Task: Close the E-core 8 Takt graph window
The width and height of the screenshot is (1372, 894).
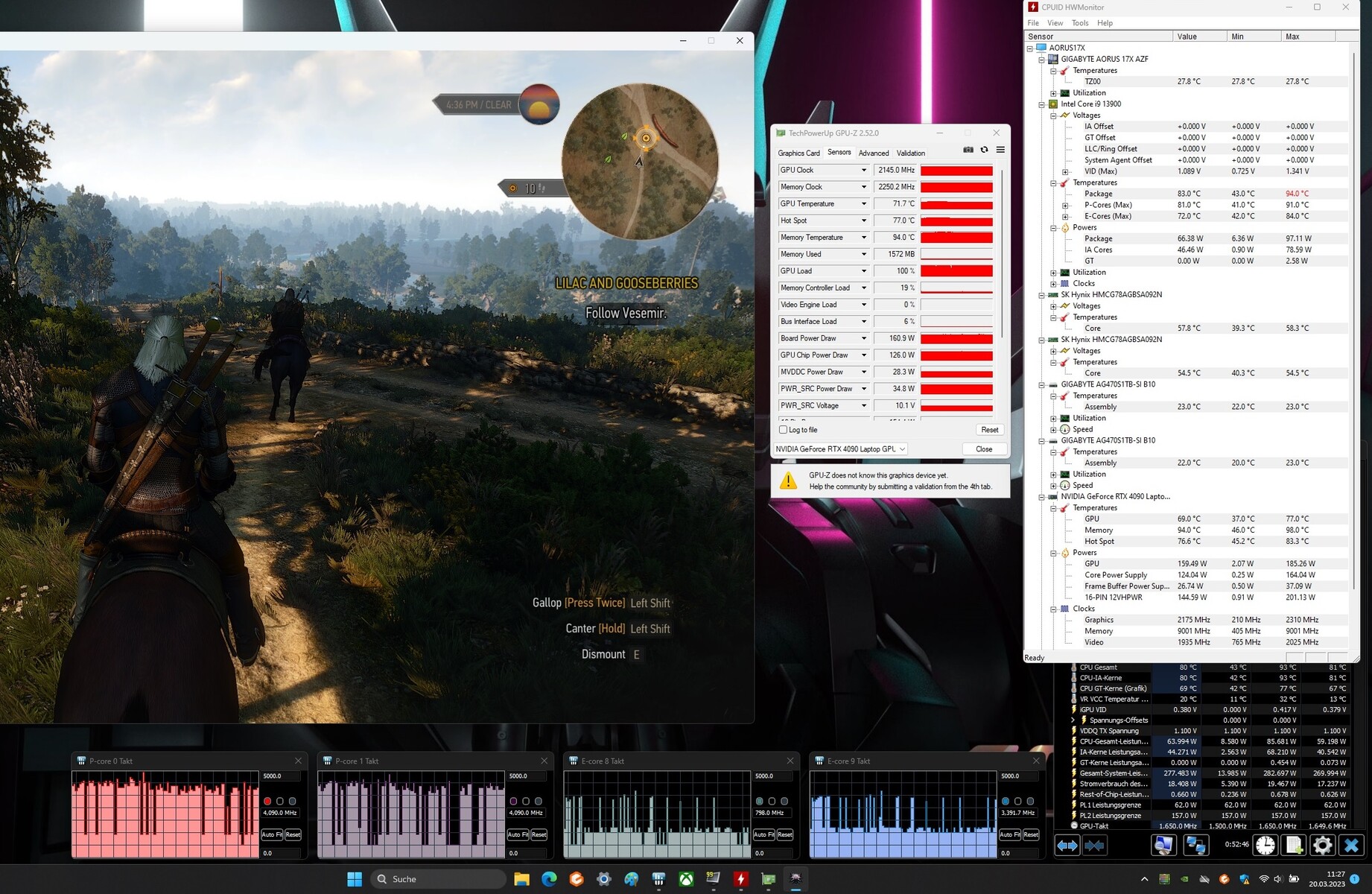Action: (790, 761)
